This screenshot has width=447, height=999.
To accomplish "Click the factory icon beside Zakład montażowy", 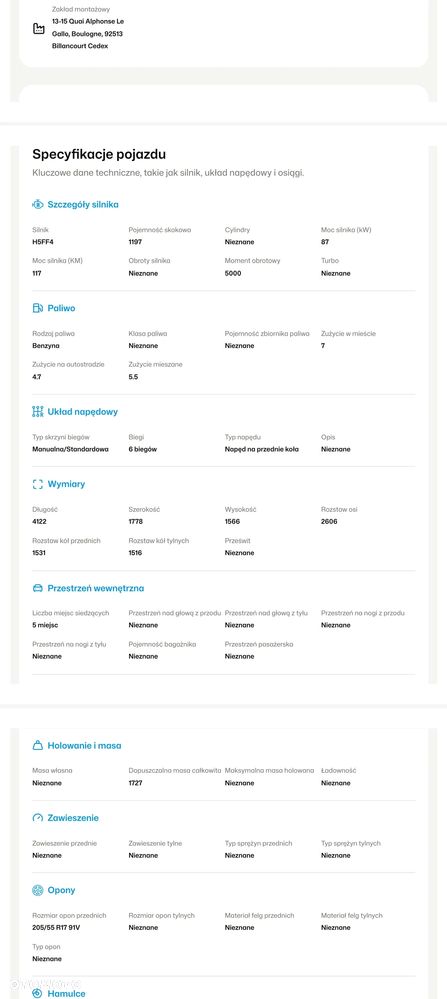I will (x=39, y=29).
